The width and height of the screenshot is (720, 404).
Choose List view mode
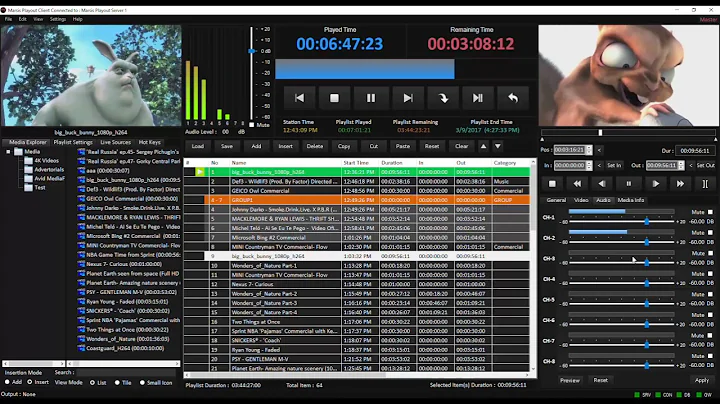pos(92,382)
